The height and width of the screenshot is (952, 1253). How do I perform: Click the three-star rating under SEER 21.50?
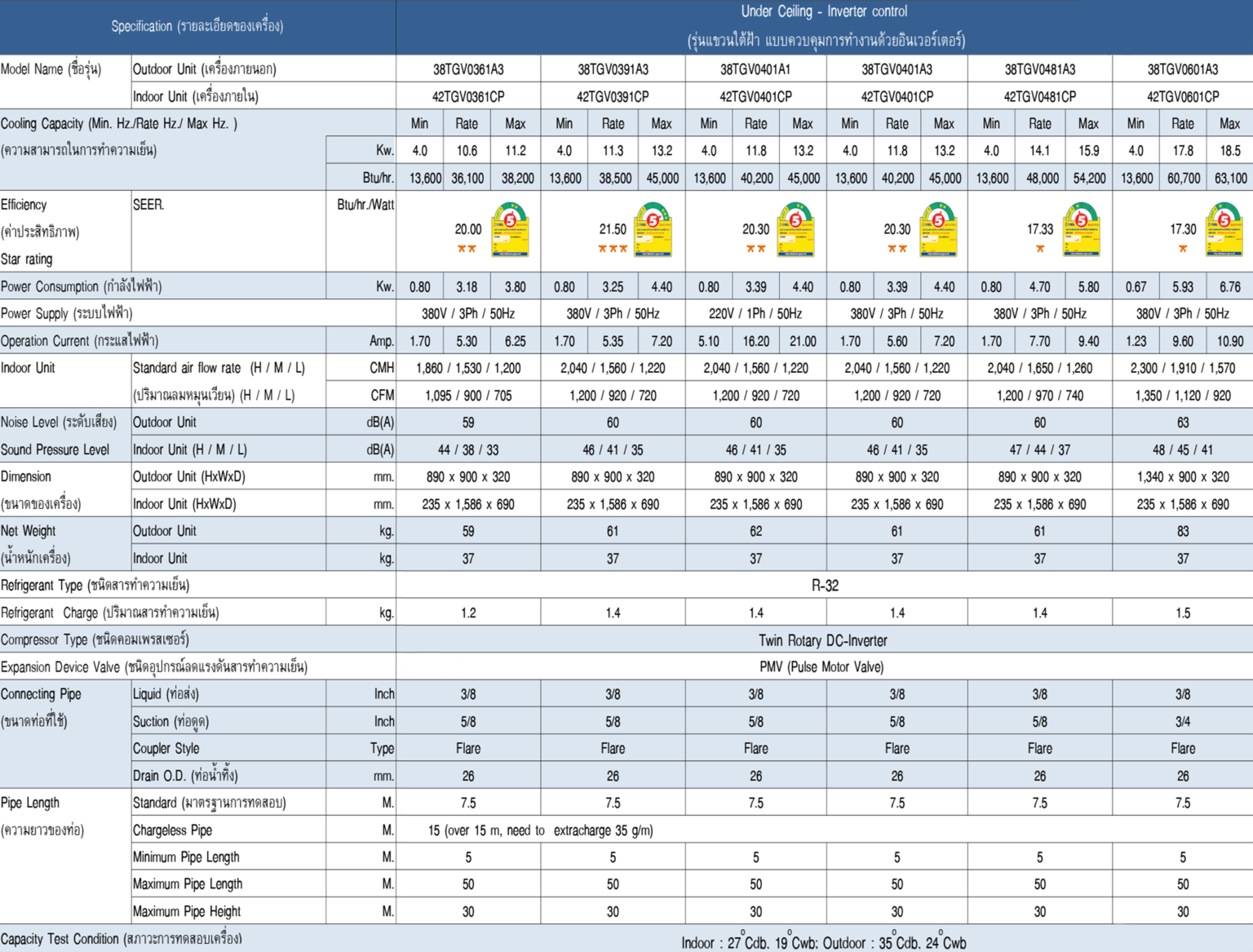click(x=613, y=249)
